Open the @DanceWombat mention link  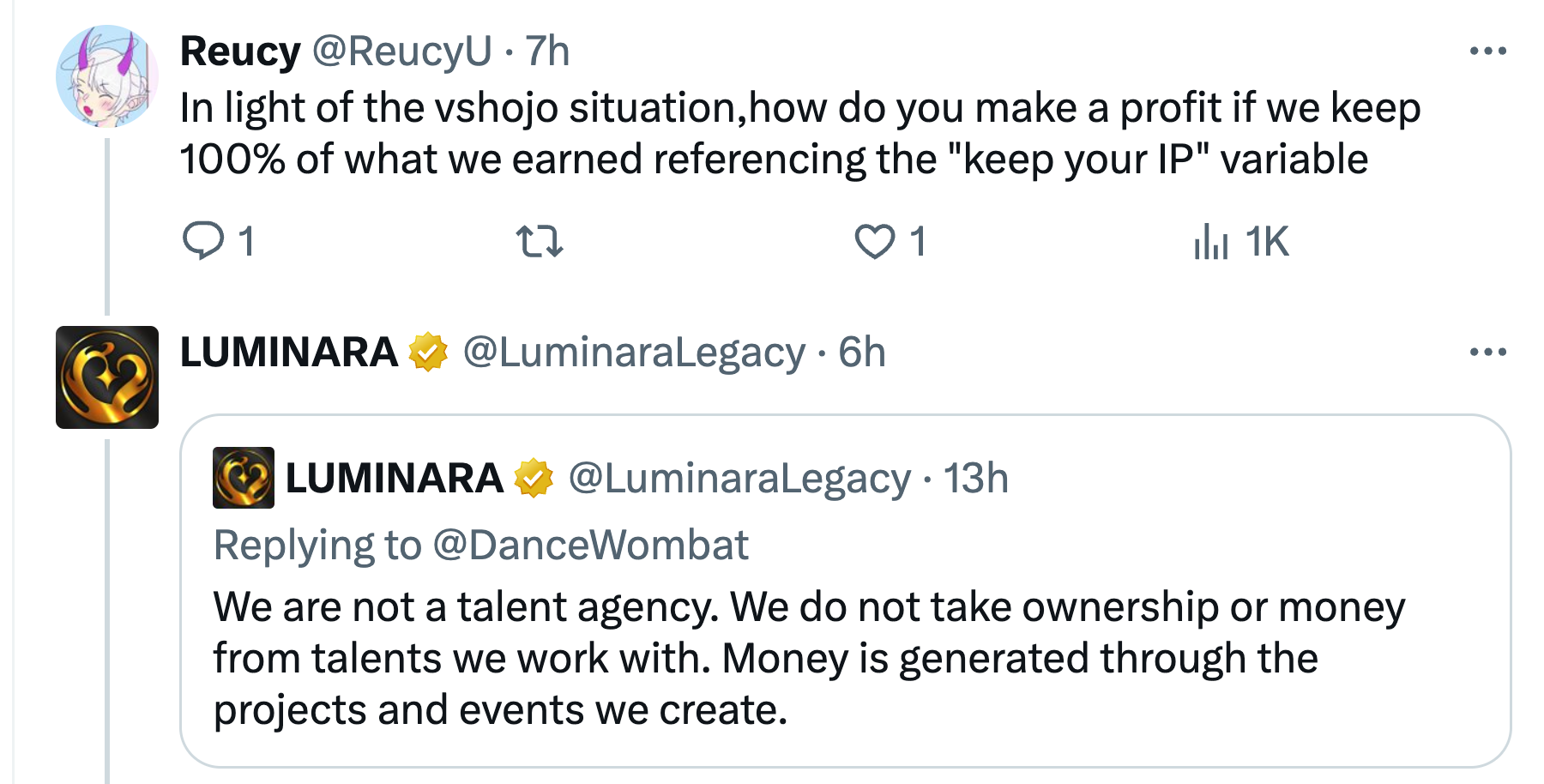click(x=590, y=546)
